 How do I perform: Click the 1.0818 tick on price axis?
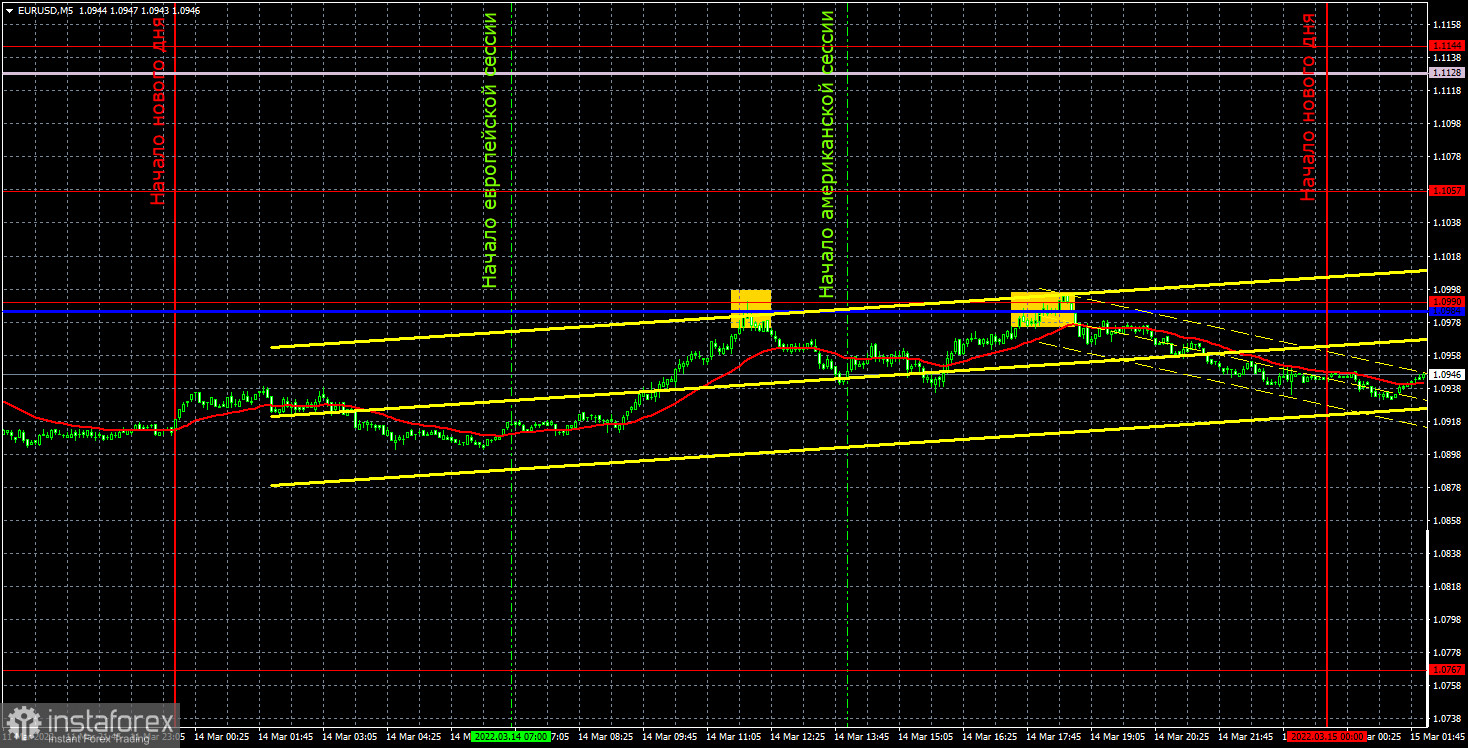coord(1446,587)
